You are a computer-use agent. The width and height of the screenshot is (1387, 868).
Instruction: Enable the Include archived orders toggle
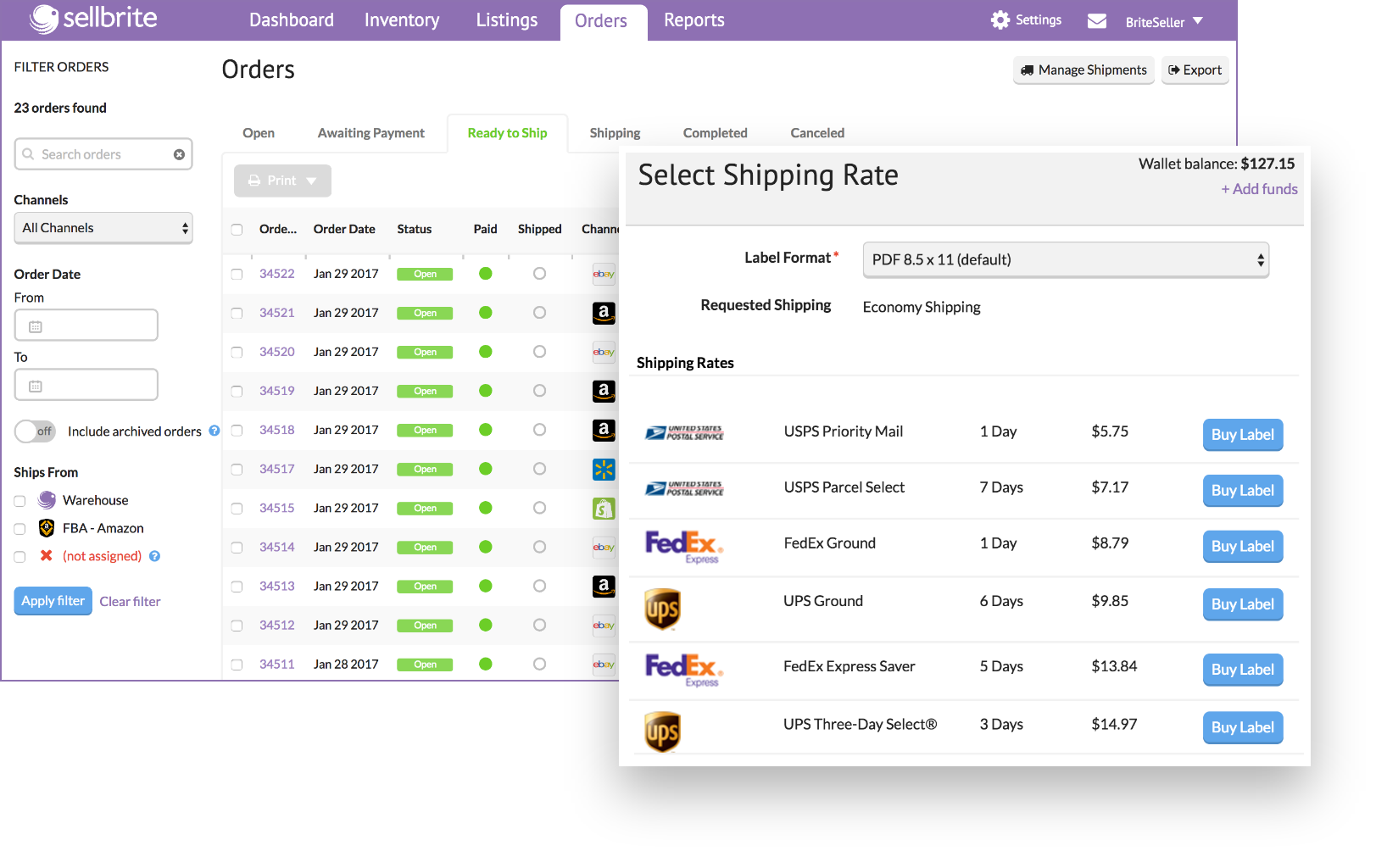[34, 431]
